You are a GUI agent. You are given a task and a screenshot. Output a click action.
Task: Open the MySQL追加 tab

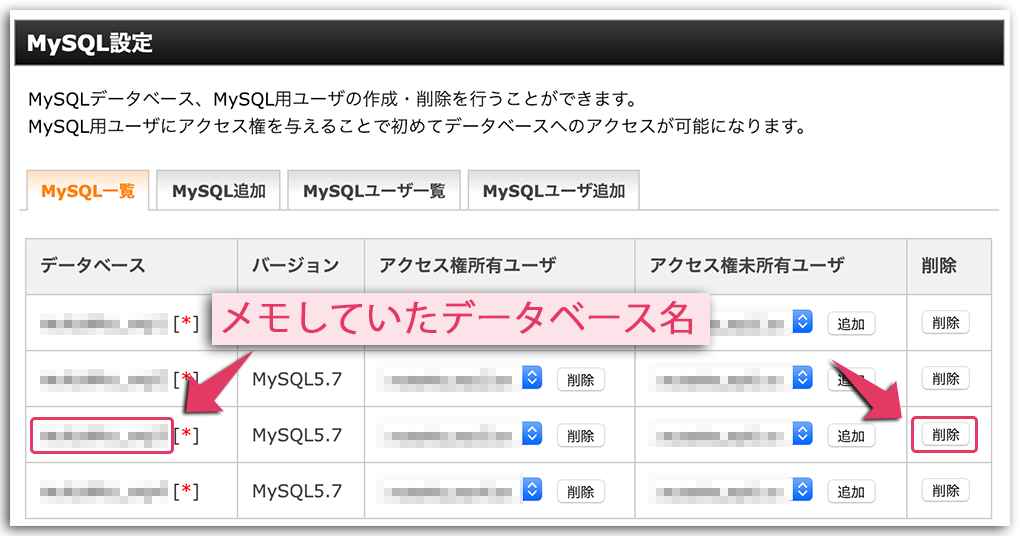click(x=219, y=191)
